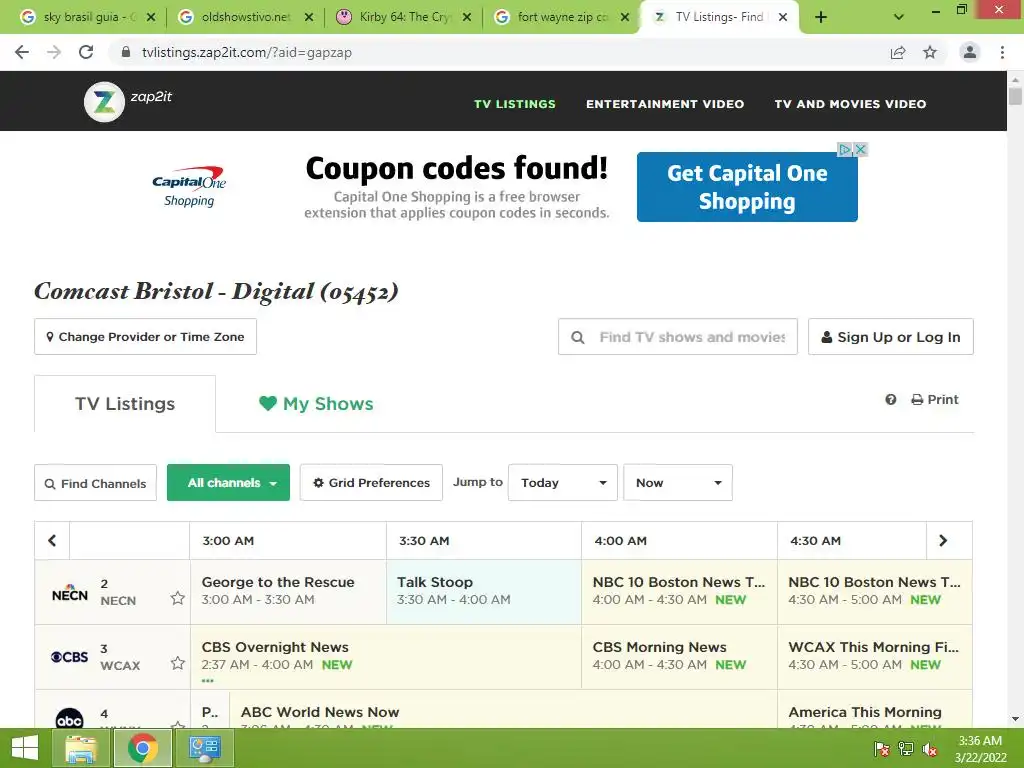
Task: Reload the page using the refresh icon
Action: click(x=86, y=52)
